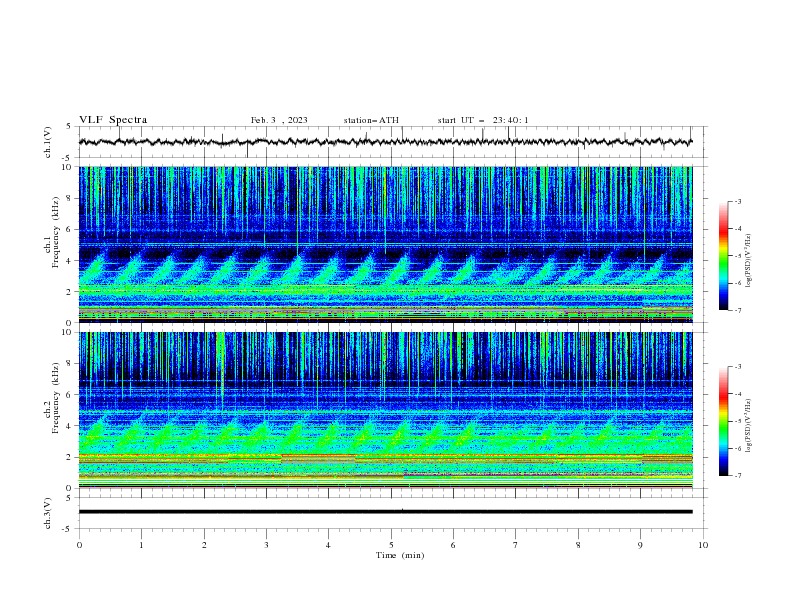The image size is (792, 612).
Task: Click the time axis tick label '10'
Action: [703, 545]
